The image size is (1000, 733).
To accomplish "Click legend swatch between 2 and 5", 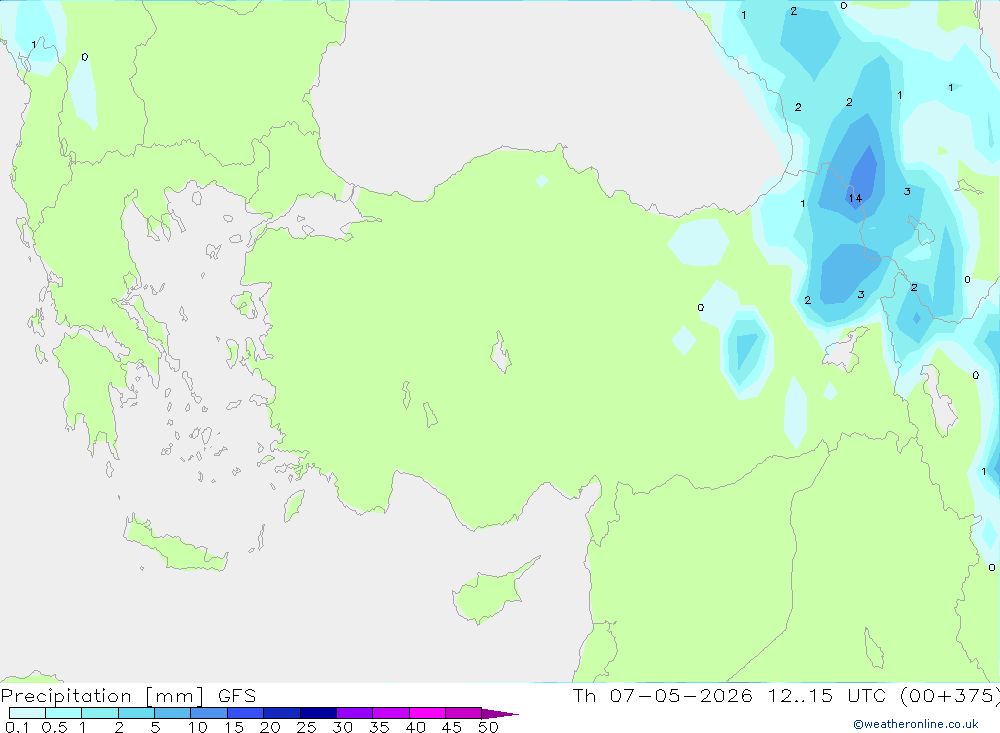I will pyautogui.click(x=136, y=713).
